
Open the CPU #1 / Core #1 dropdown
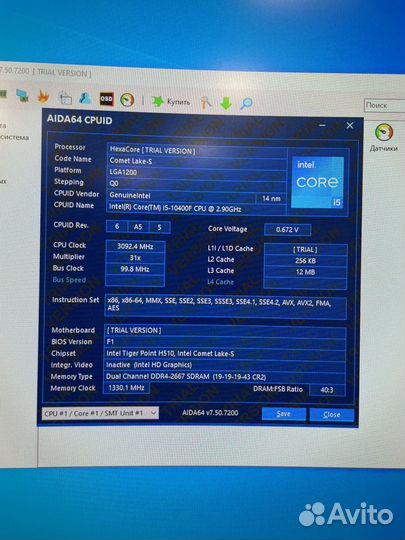click(x=100, y=413)
